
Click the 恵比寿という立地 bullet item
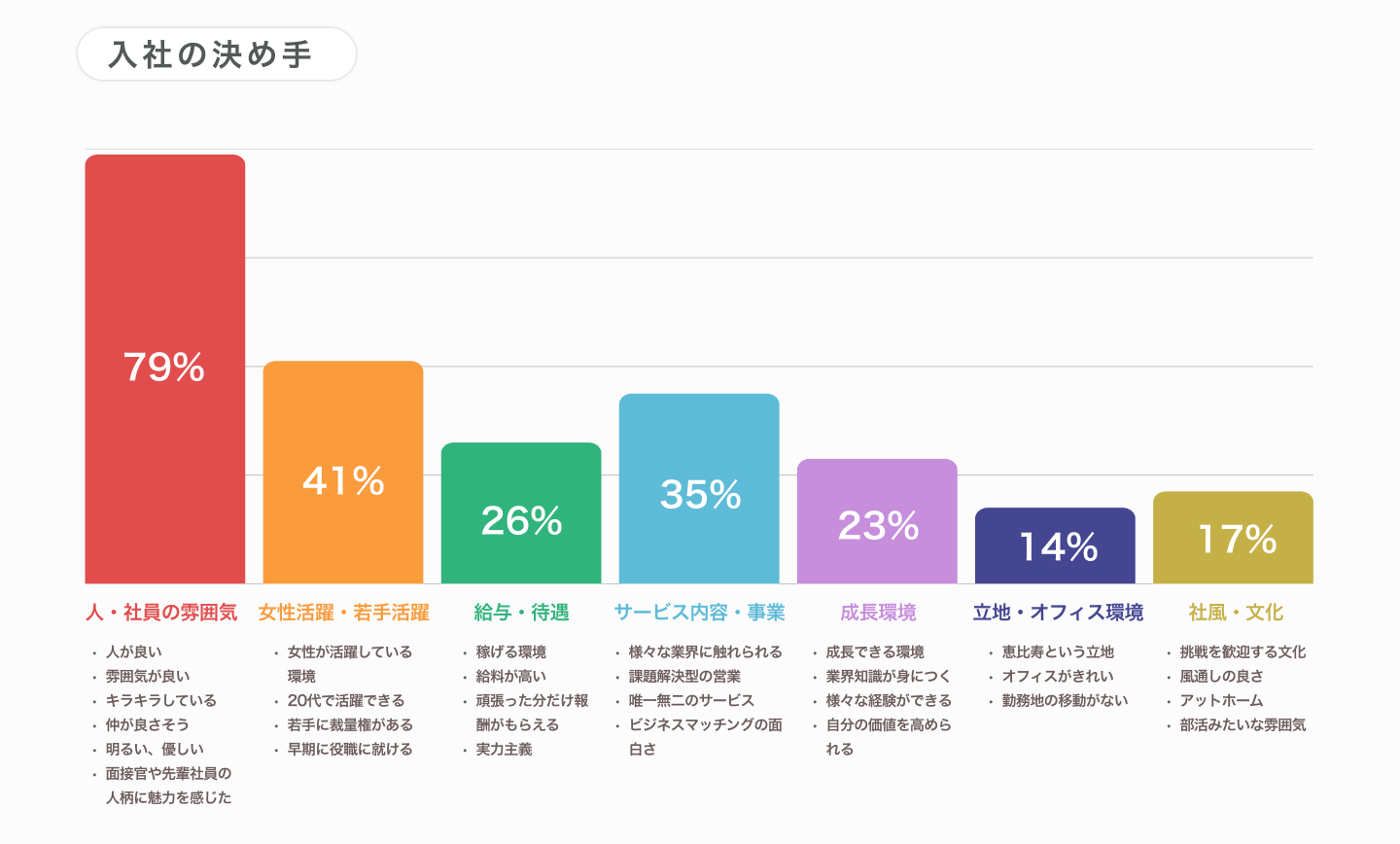(x=1058, y=652)
